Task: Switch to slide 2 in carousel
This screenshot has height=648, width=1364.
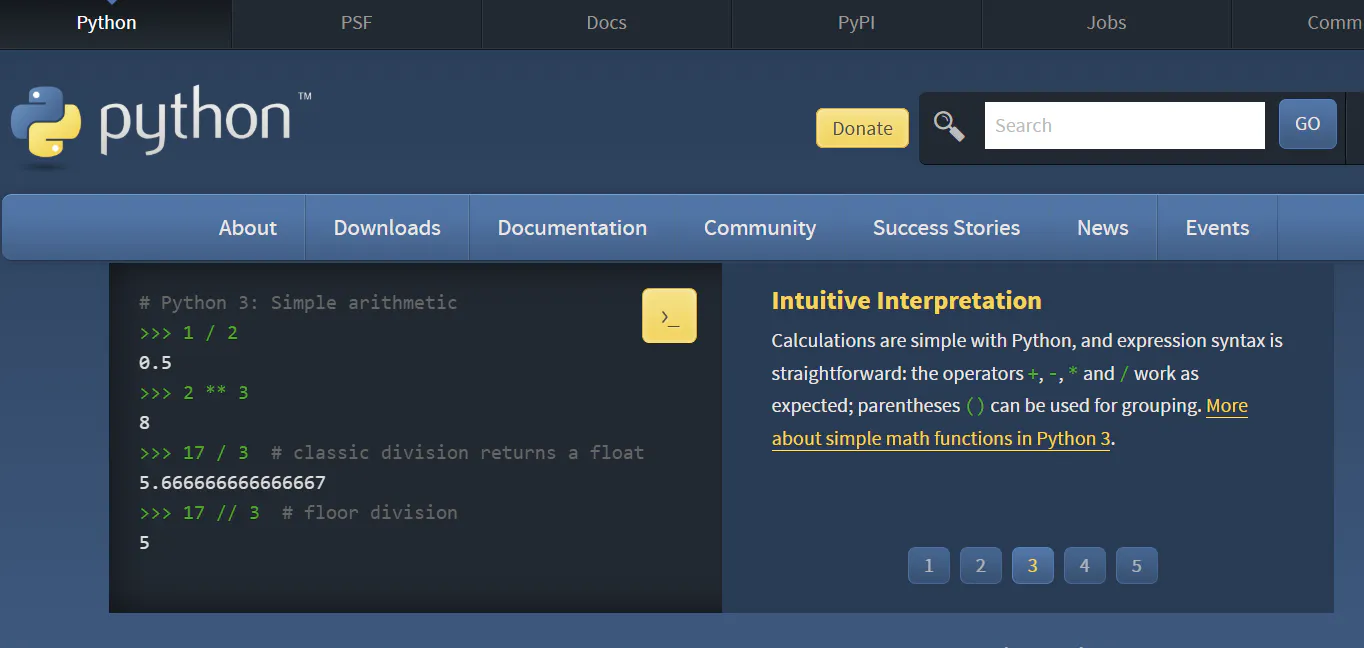Action: click(980, 566)
